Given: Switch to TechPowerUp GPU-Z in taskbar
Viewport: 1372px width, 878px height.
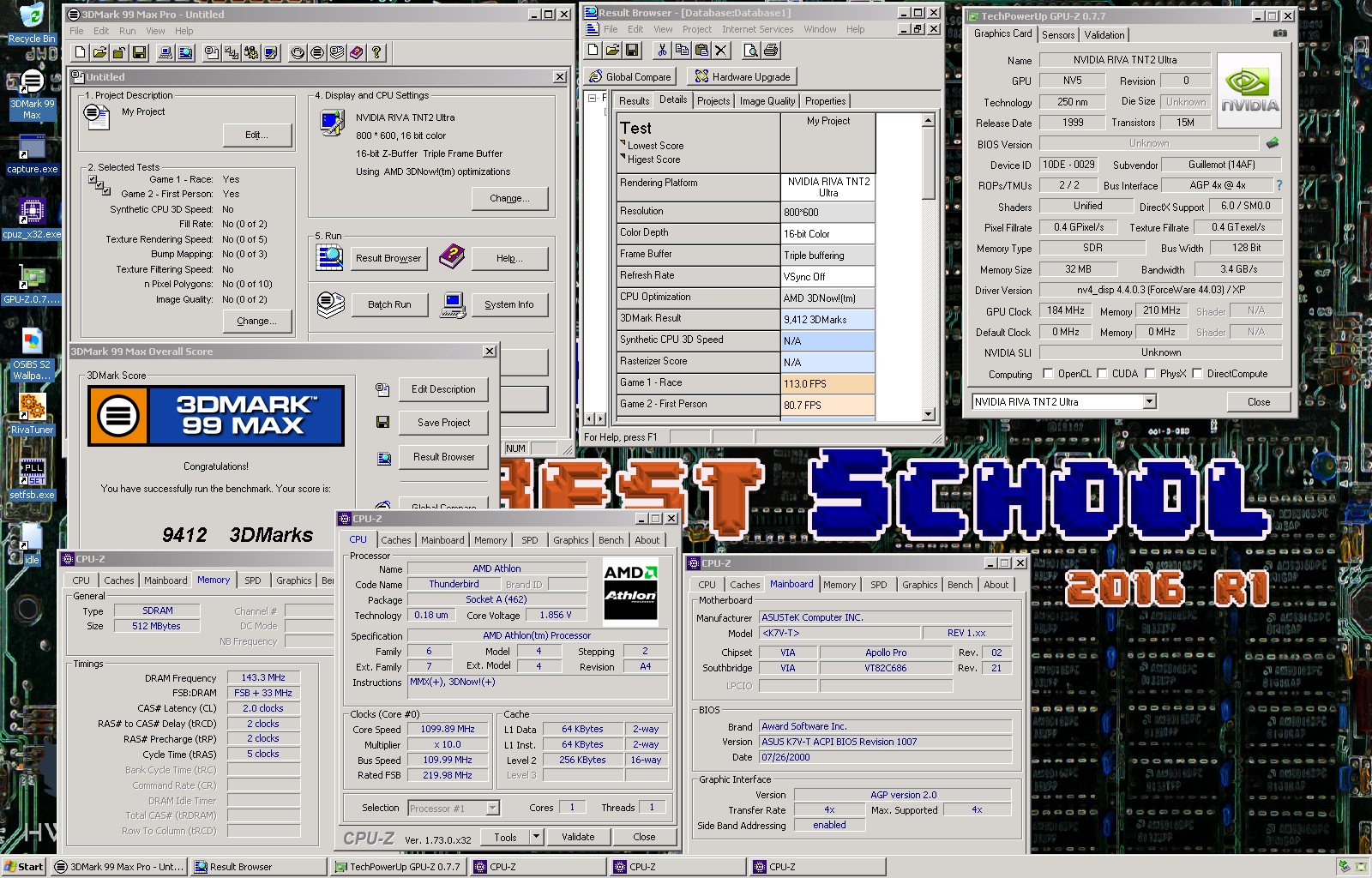Looking at the screenshot, I should (x=399, y=867).
